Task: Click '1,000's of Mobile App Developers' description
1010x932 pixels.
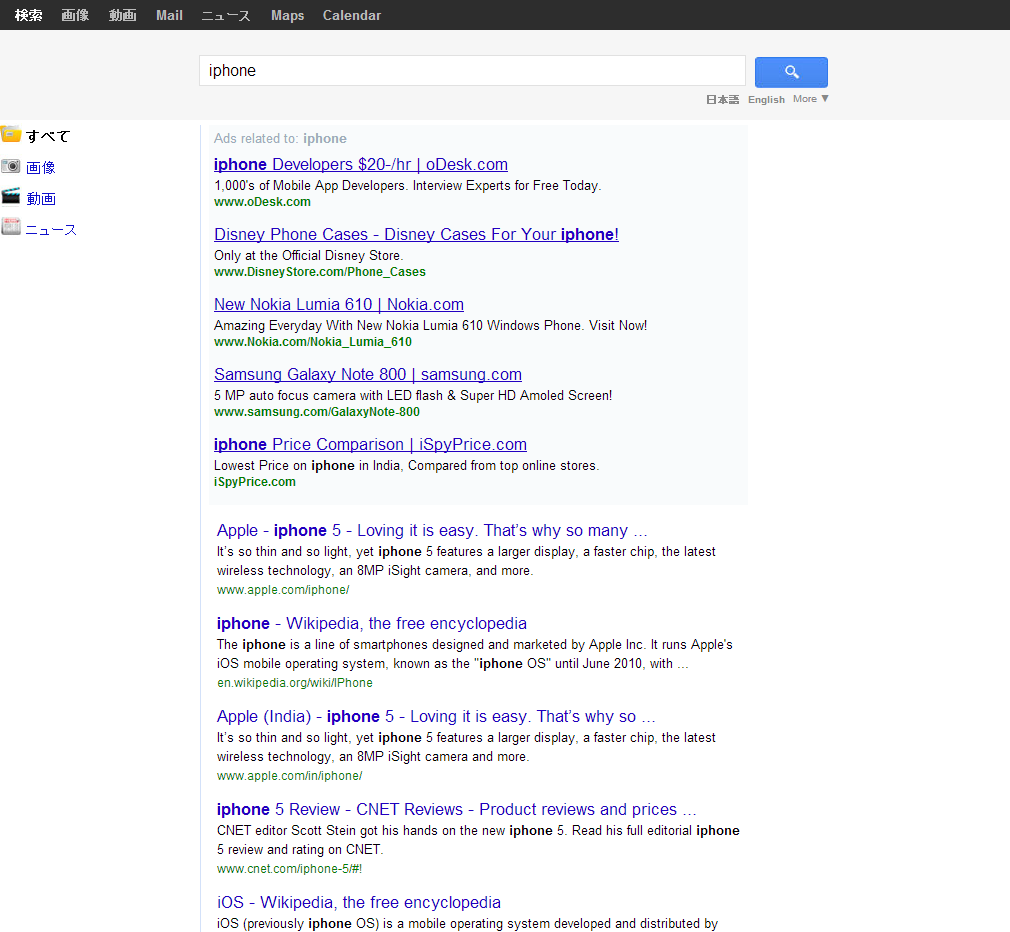Action: [x=408, y=185]
